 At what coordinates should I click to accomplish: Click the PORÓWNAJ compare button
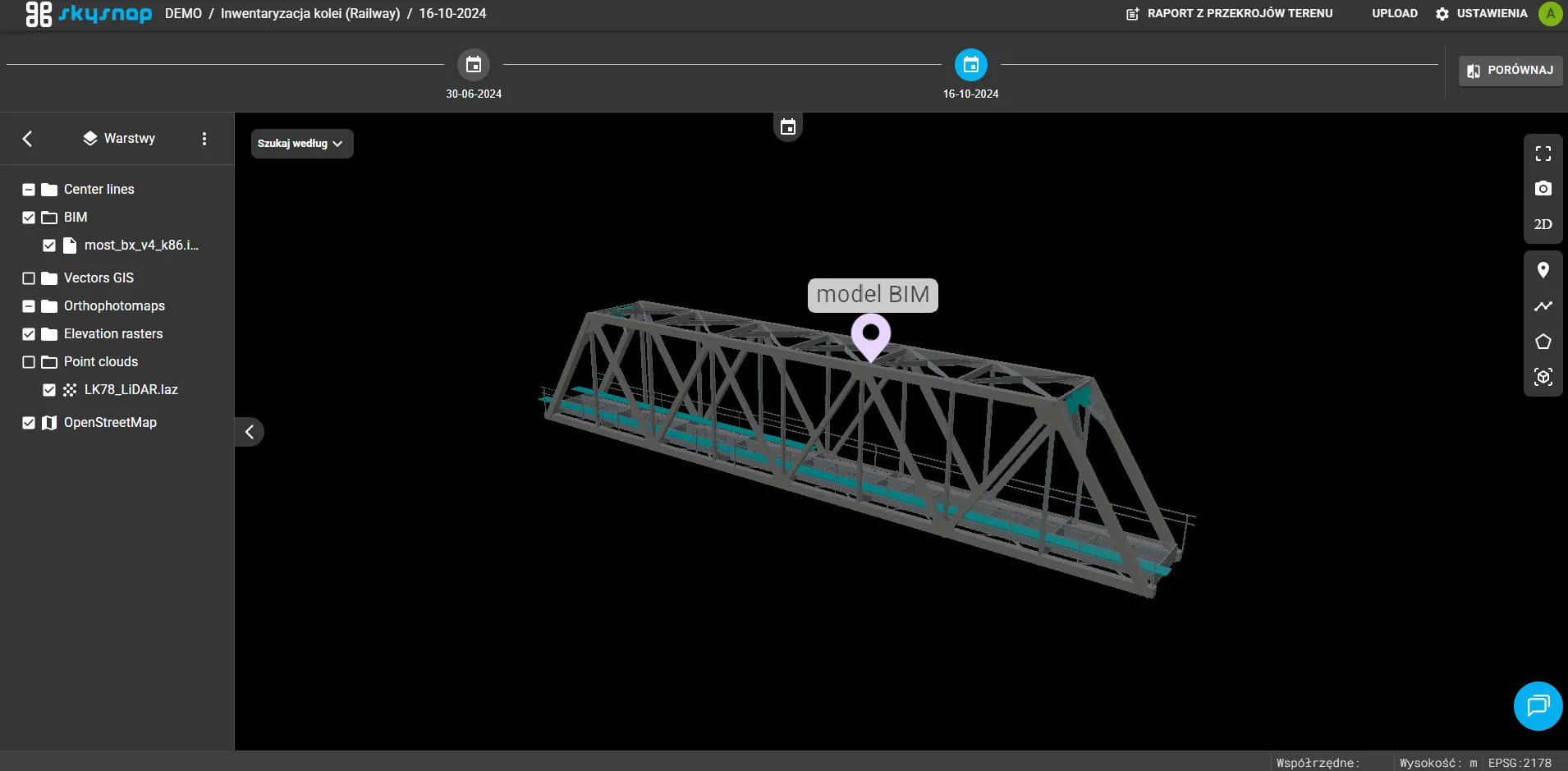pos(1511,71)
